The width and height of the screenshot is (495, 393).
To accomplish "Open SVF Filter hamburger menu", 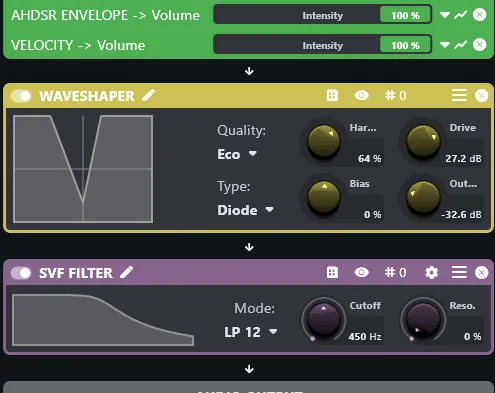I will [459, 273].
